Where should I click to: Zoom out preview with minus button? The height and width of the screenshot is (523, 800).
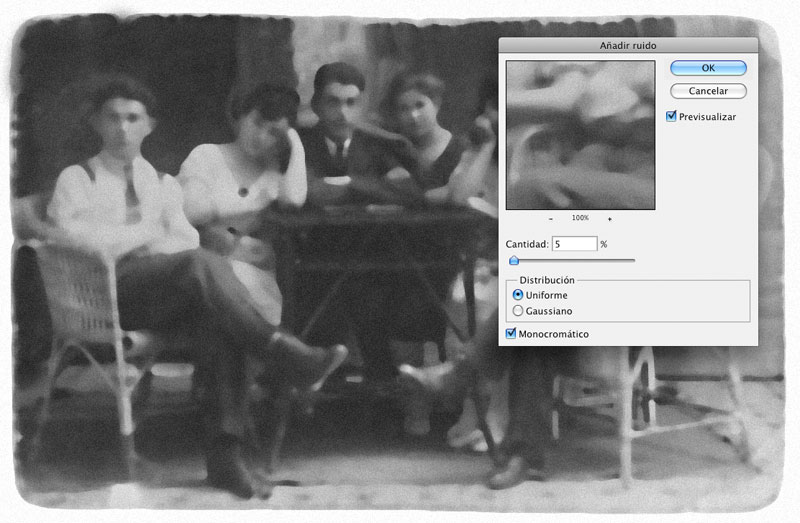click(x=551, y=219)
